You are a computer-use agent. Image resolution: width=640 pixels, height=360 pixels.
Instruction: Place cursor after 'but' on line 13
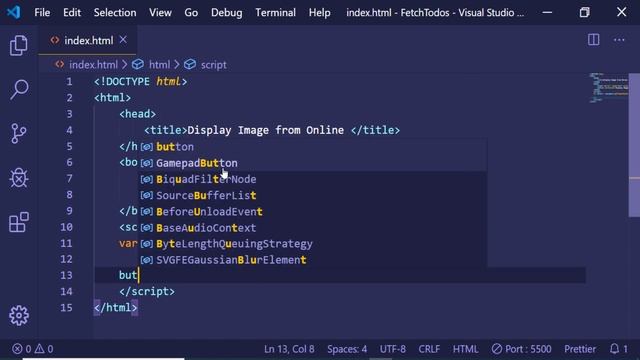(x=139, y=275)
